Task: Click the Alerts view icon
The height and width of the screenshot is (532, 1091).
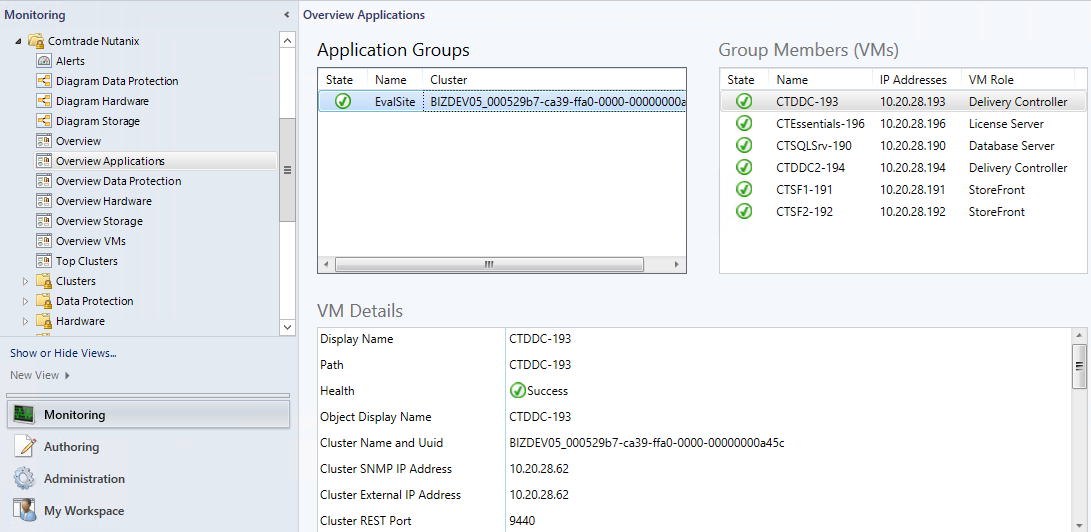Action: [x=44, y=61]
